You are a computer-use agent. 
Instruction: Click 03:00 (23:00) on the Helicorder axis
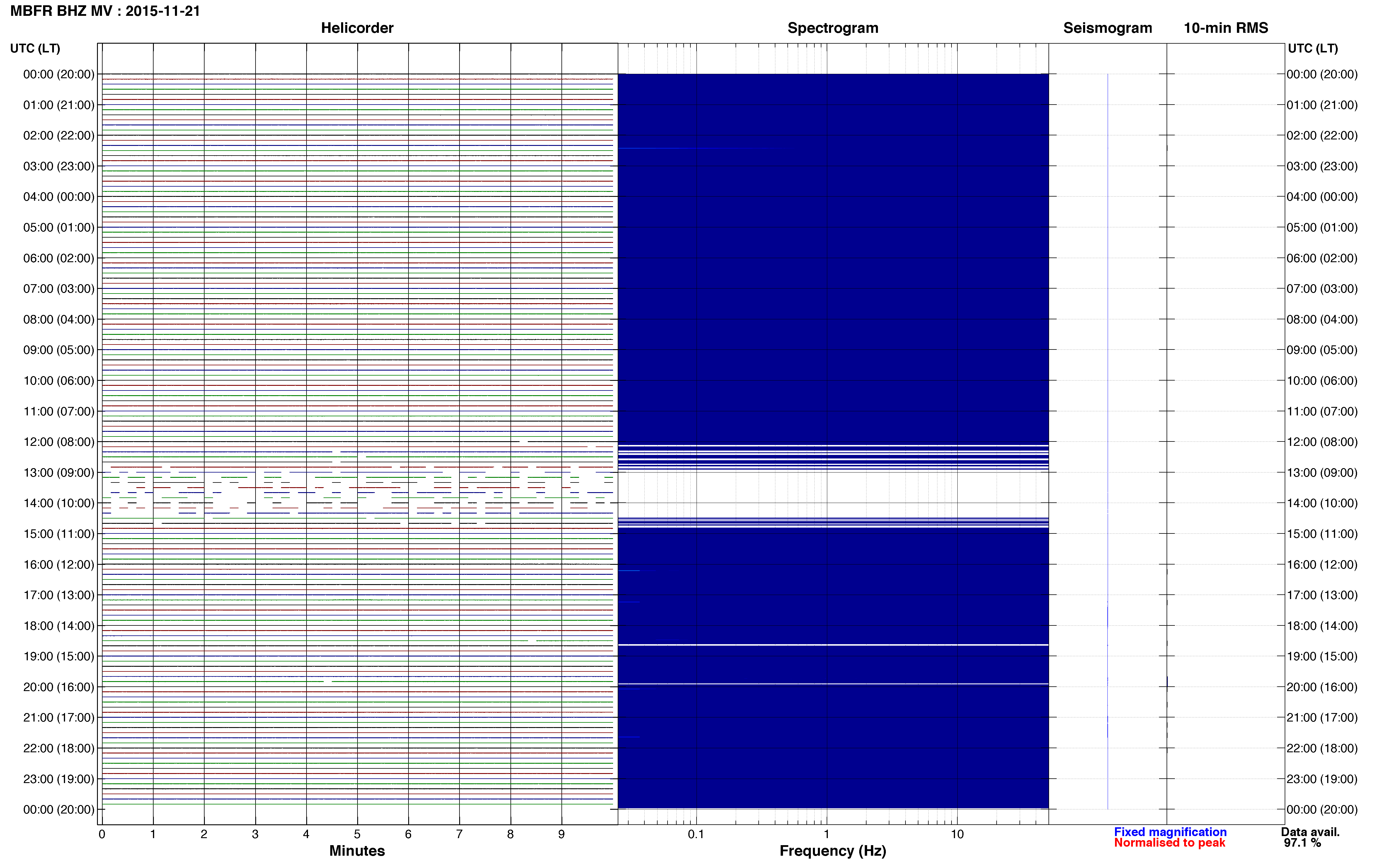(x=59, y=166)
